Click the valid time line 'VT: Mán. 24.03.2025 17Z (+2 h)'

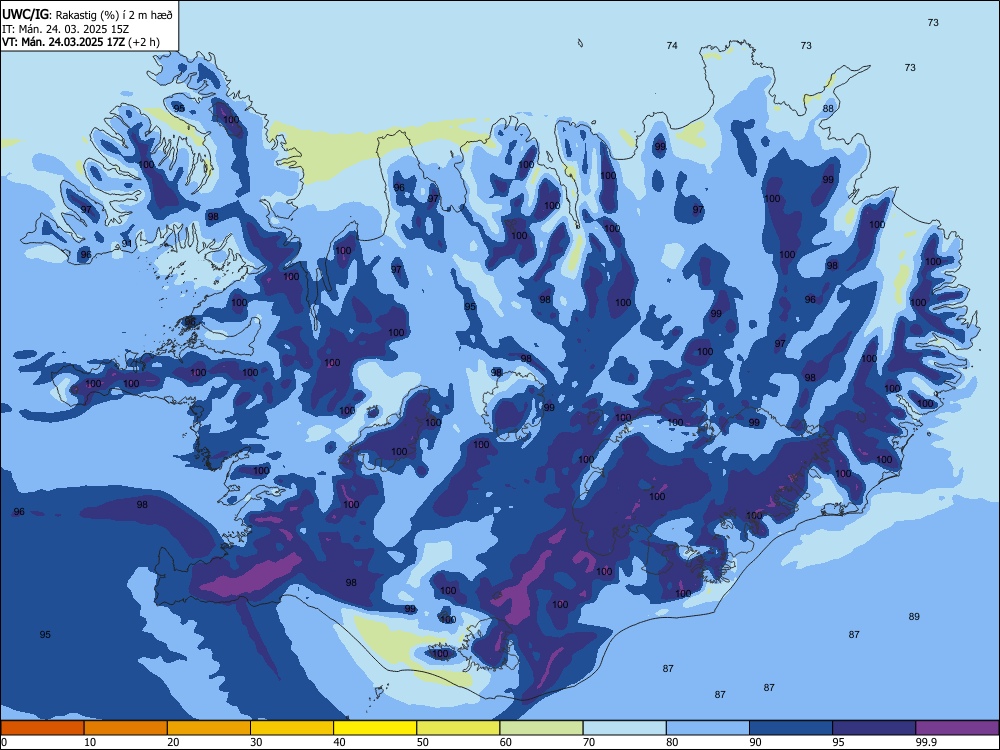point(81,42)
